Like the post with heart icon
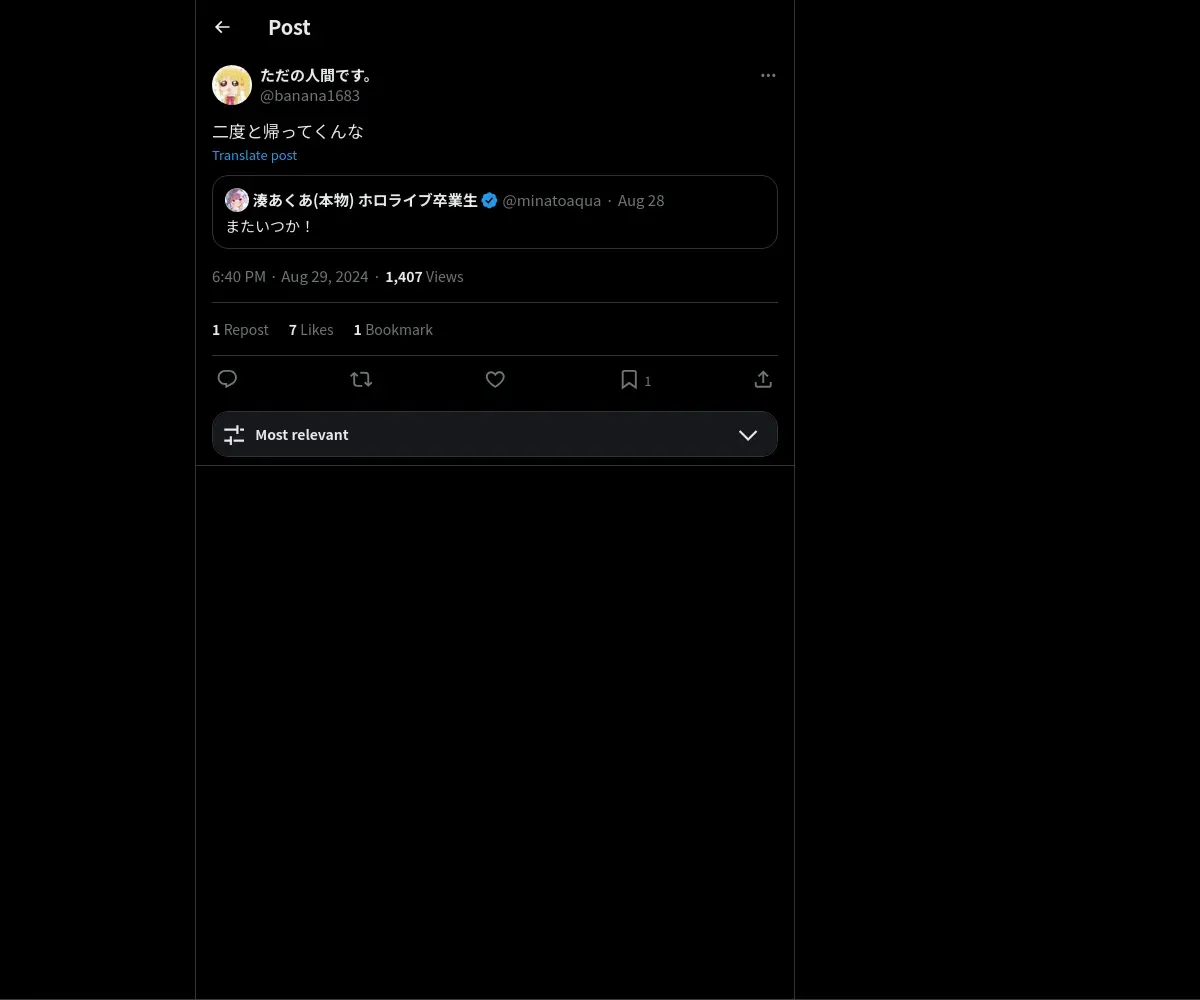Image resolution: width=1200 pixels, height=1000 pixels. coord(495,379)
